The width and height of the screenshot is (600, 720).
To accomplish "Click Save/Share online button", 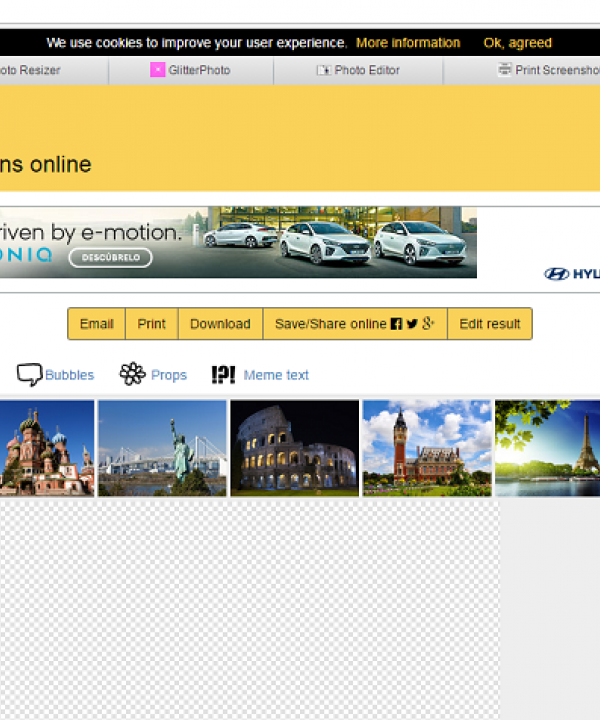I will pos(354,324).
